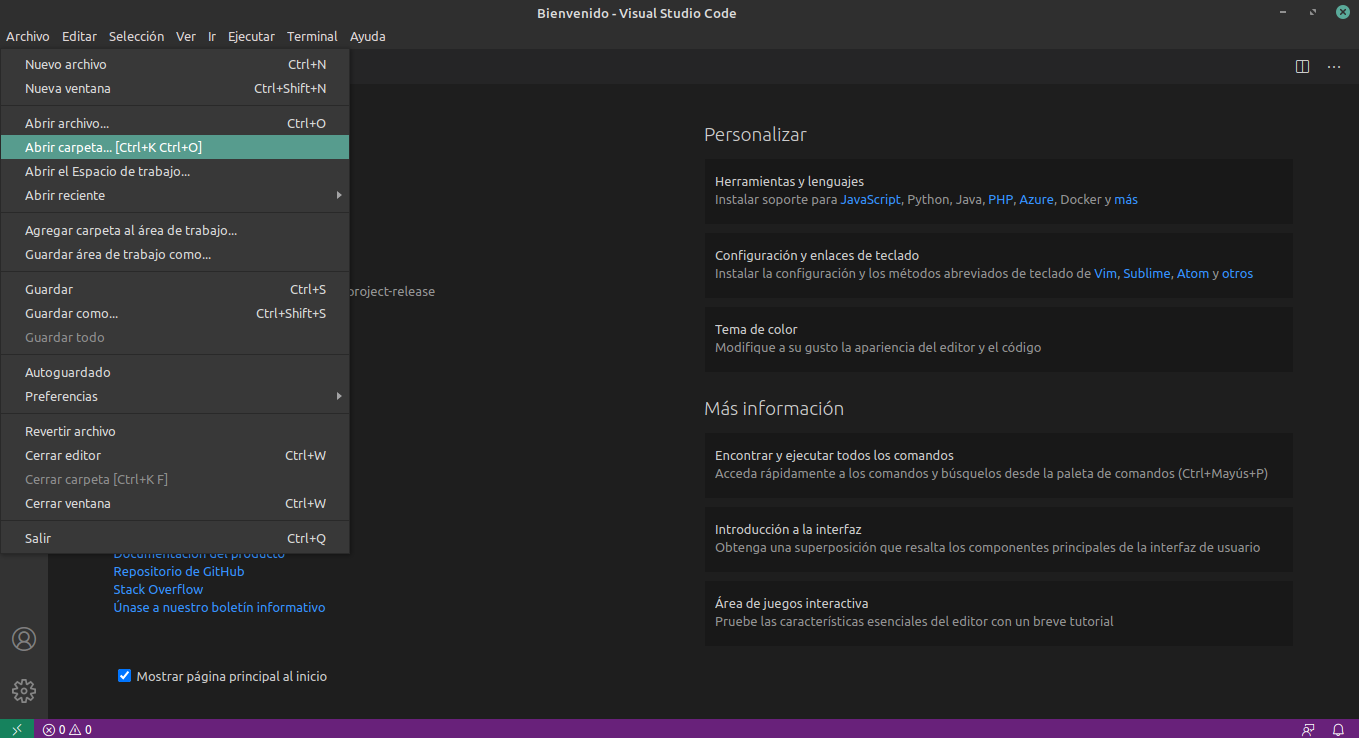Click the 'Vim' keybindings link
This screenshot has width=1359, height=738.
(1105, 273)
